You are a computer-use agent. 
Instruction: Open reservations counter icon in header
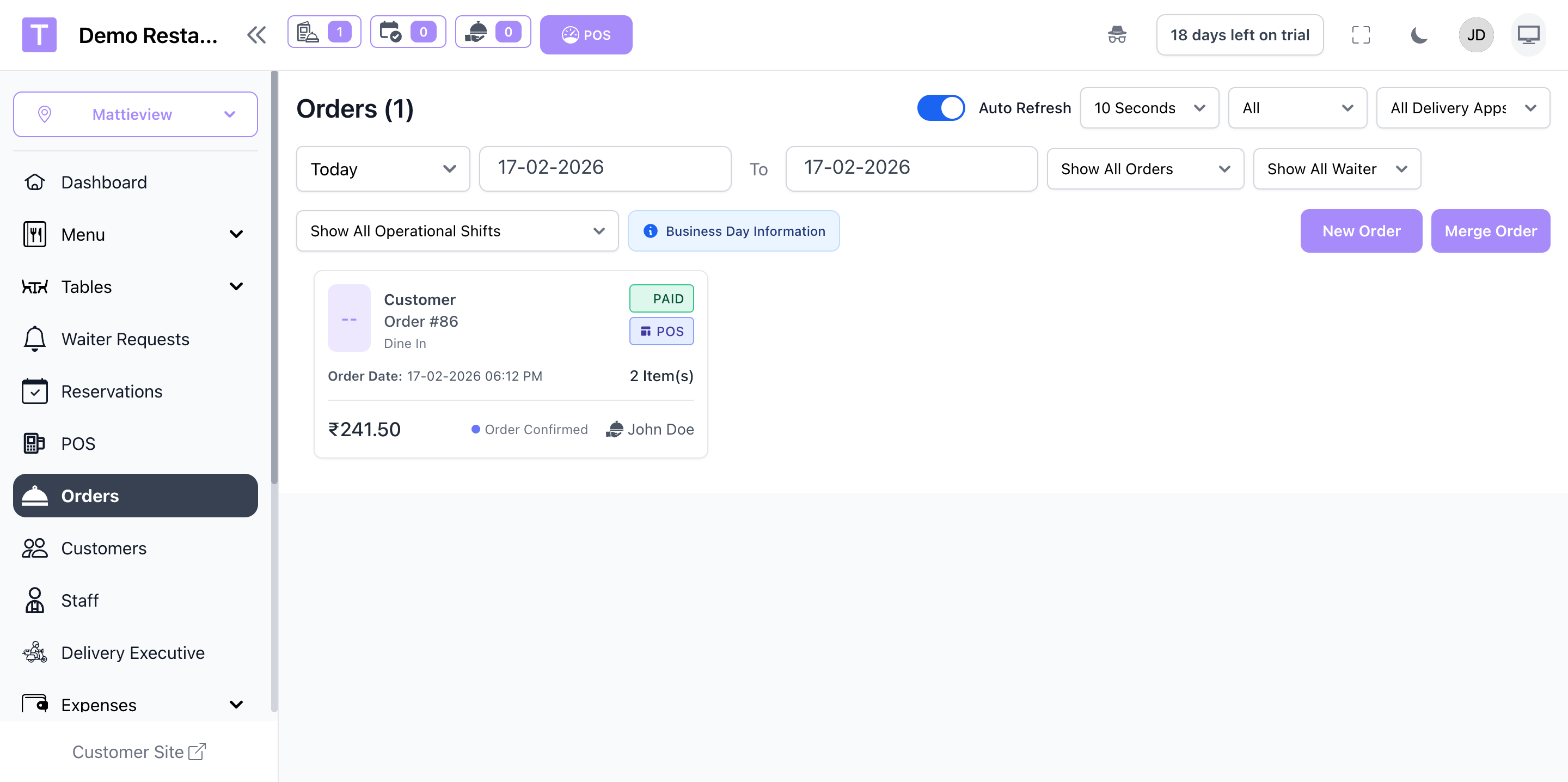pyautogui.click(x=407, y=32)
